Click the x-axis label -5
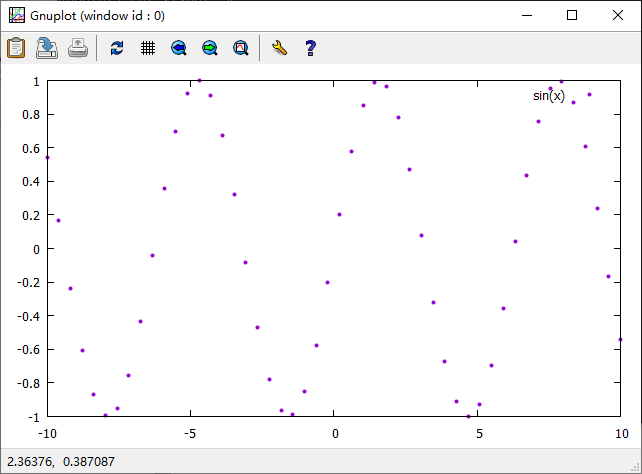Screen dimensions: 642x474 [x=190, y=433]
